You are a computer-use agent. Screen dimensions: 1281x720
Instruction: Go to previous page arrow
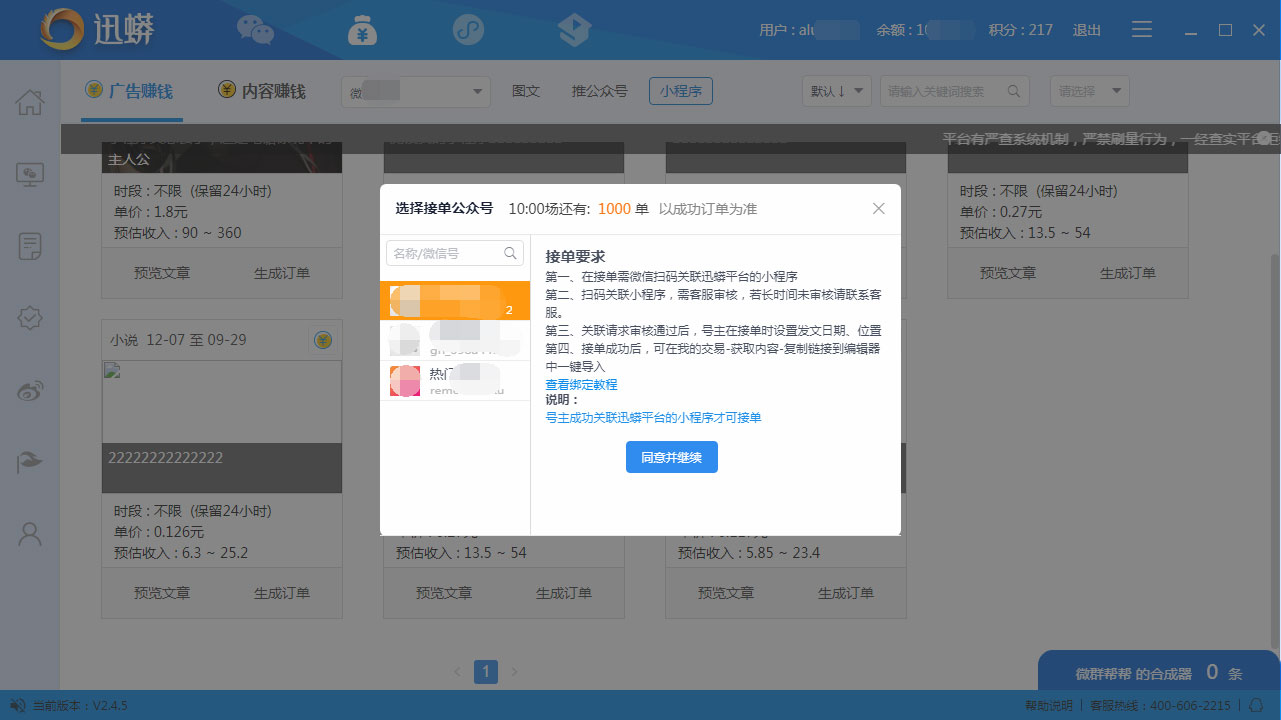(457, 671)
